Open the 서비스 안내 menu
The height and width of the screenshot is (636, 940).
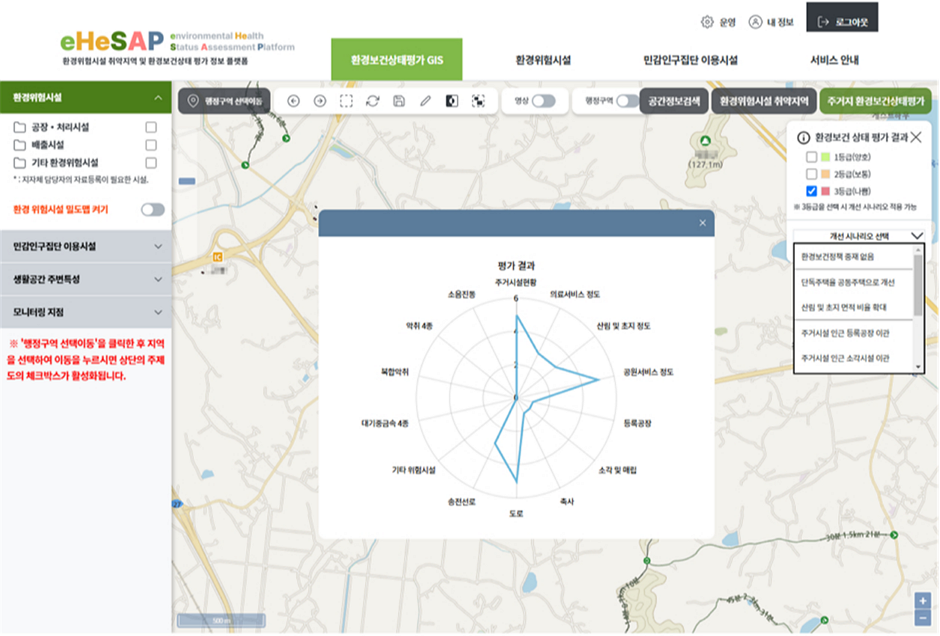(834, 60)
